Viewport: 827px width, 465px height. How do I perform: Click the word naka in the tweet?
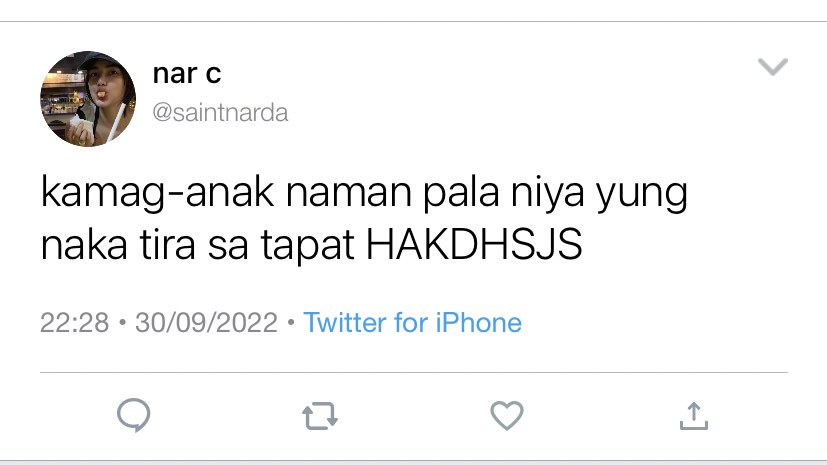[x=84, y=245]
